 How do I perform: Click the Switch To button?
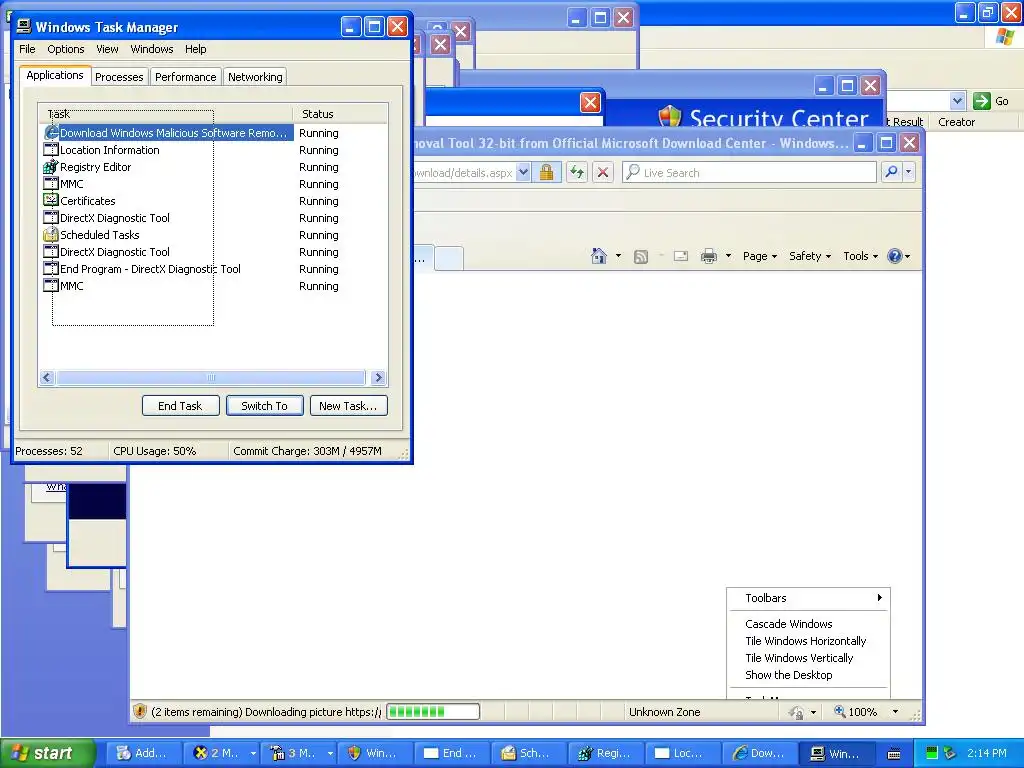pyautogui.click(x=264, y=406)
